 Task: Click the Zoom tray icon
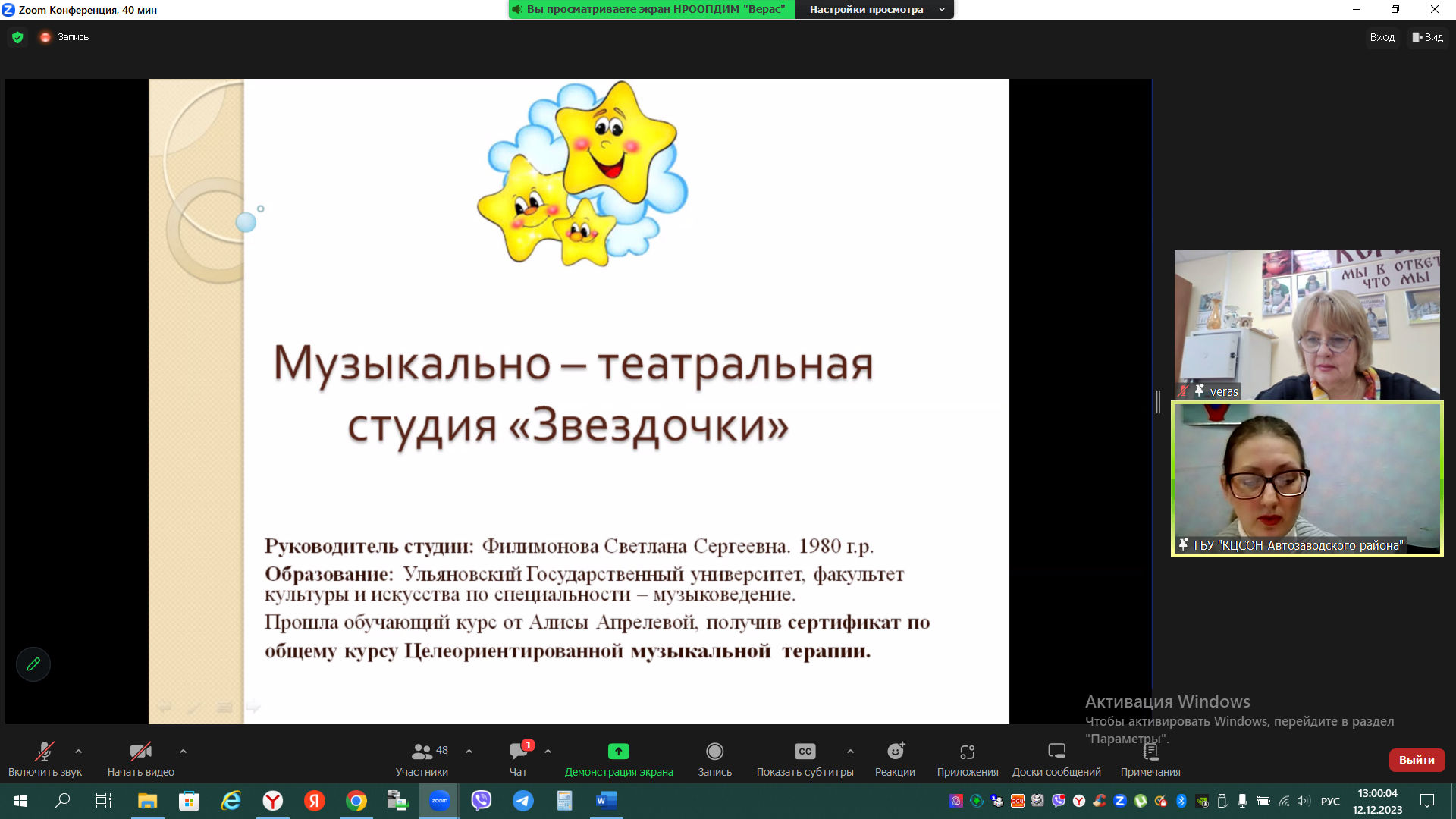(x=1119, y=801)
